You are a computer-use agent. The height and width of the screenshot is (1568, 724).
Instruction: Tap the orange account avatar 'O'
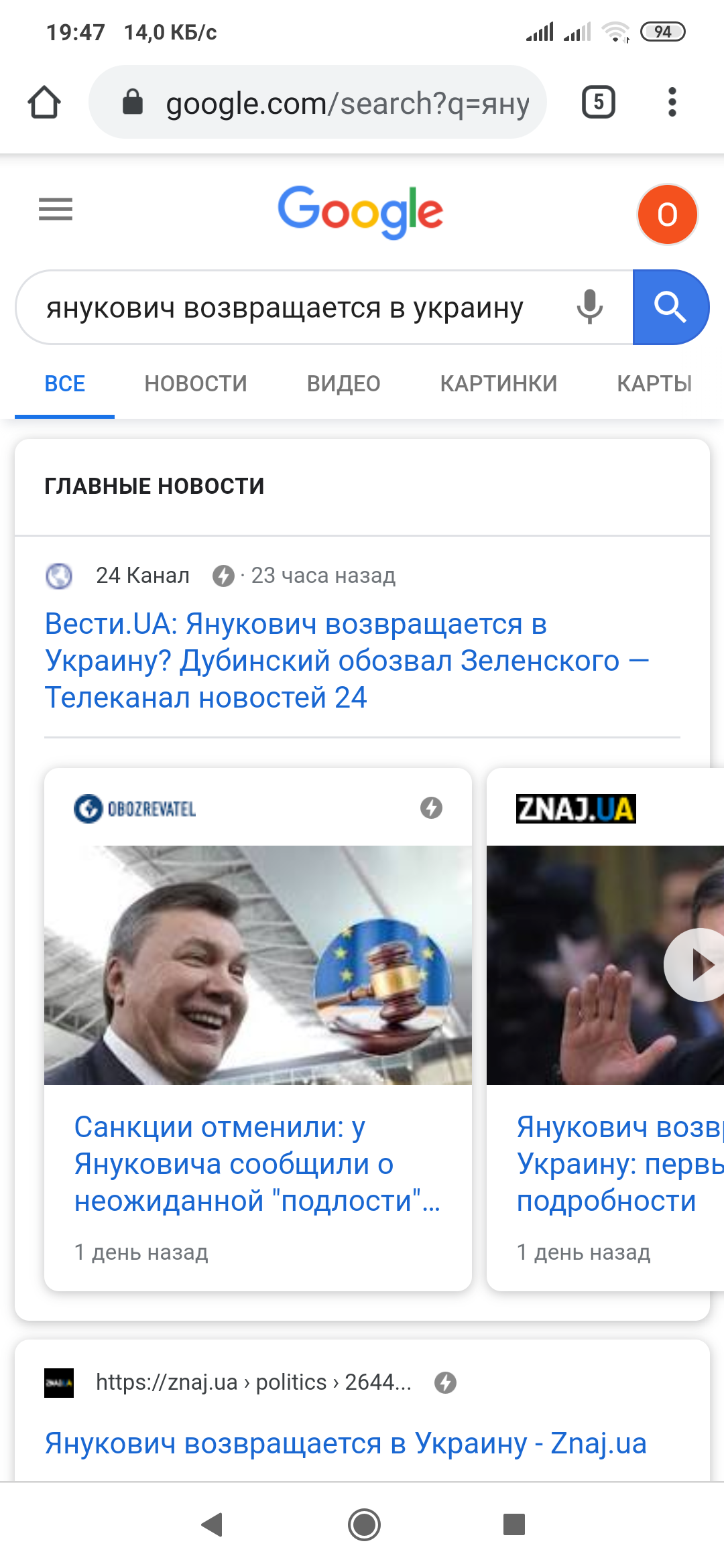[668, 214]
